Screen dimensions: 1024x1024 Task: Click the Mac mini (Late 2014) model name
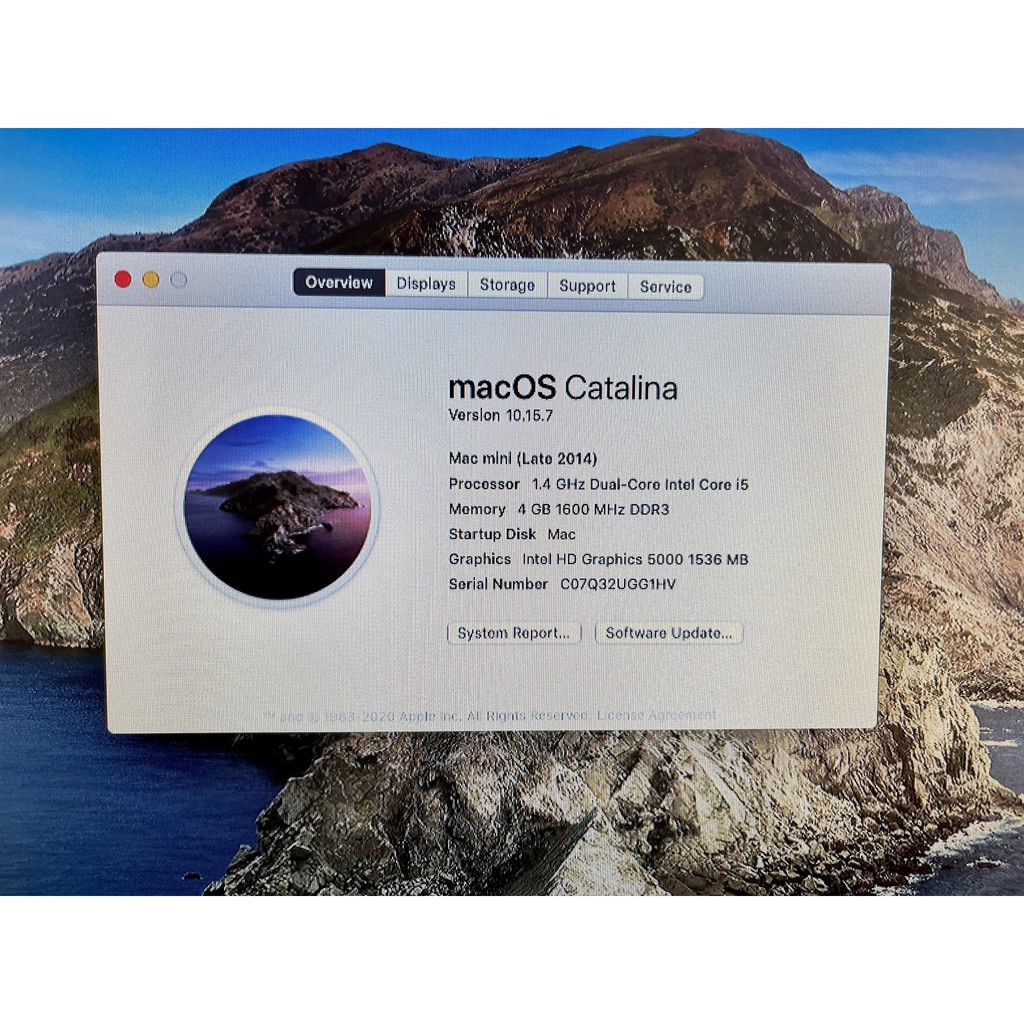[522, 458]
